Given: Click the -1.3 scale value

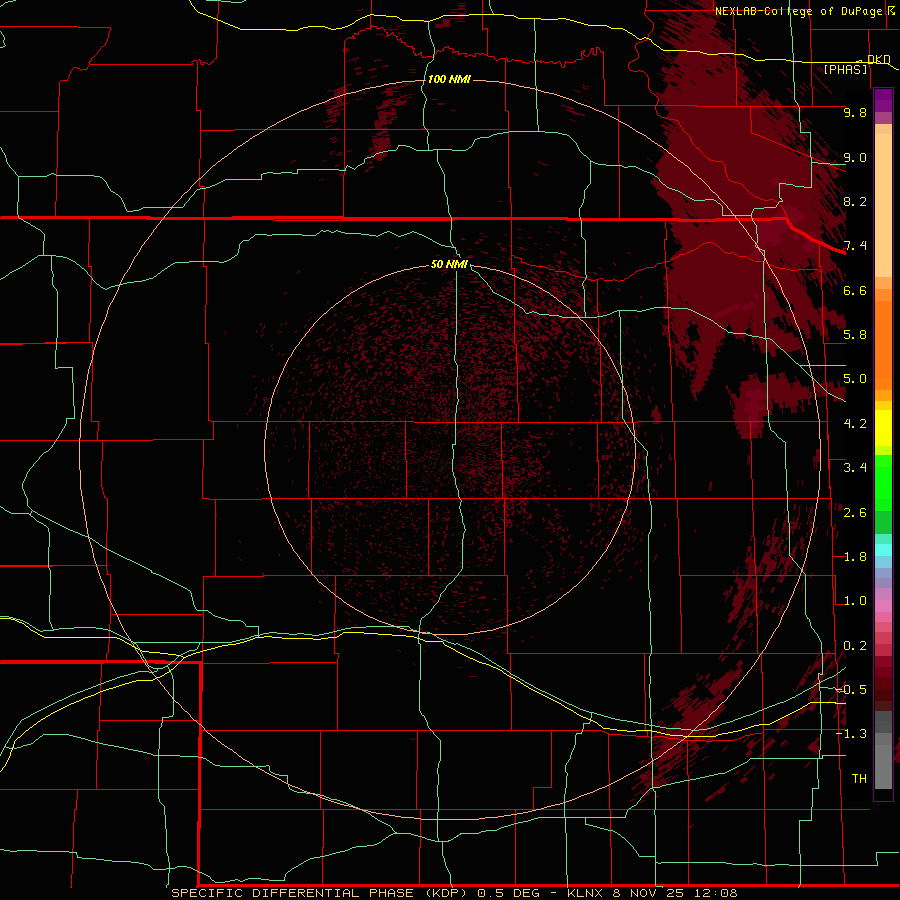Looking at the screenshot, I should coord(852,734).
